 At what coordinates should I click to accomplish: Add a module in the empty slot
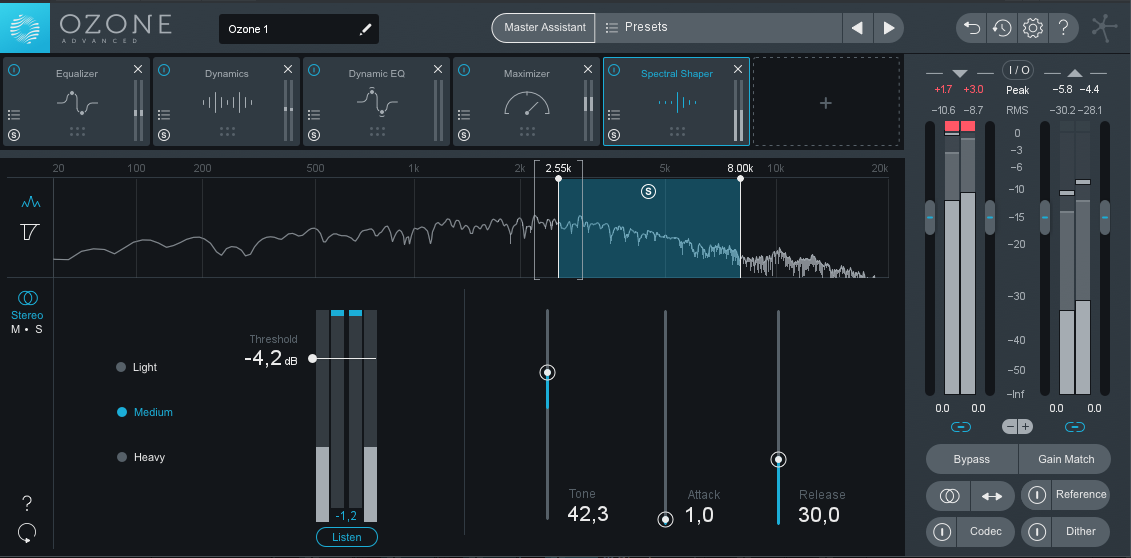point(825,103)
